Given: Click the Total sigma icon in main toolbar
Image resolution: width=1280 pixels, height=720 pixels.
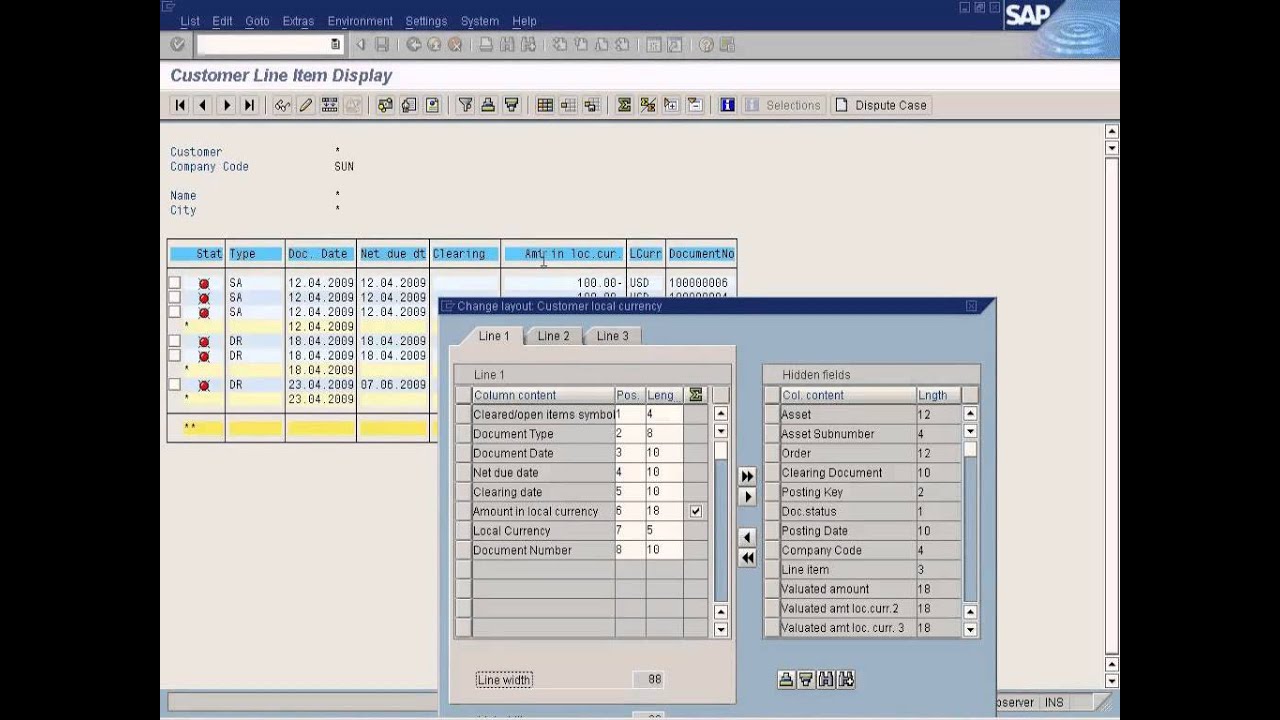Looking at the screenshot, I should click(624, 105).
